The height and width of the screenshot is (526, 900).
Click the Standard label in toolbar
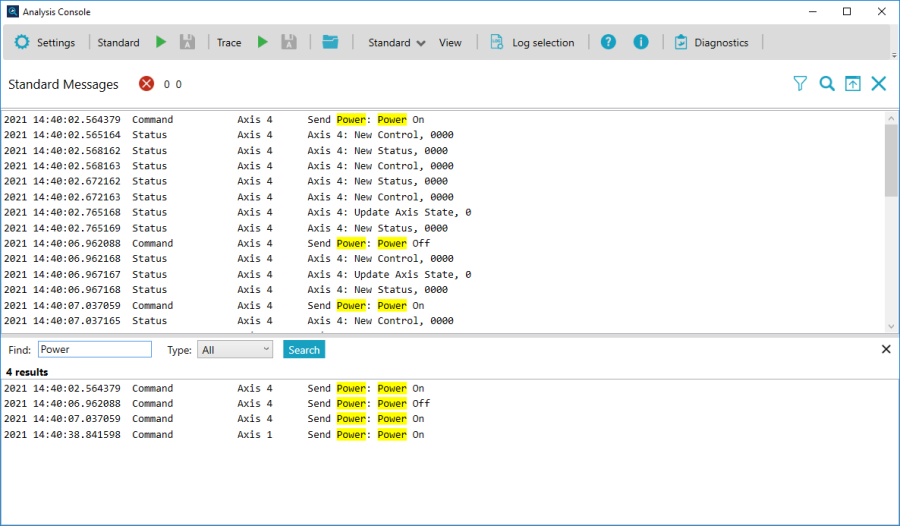pos(118,42)
